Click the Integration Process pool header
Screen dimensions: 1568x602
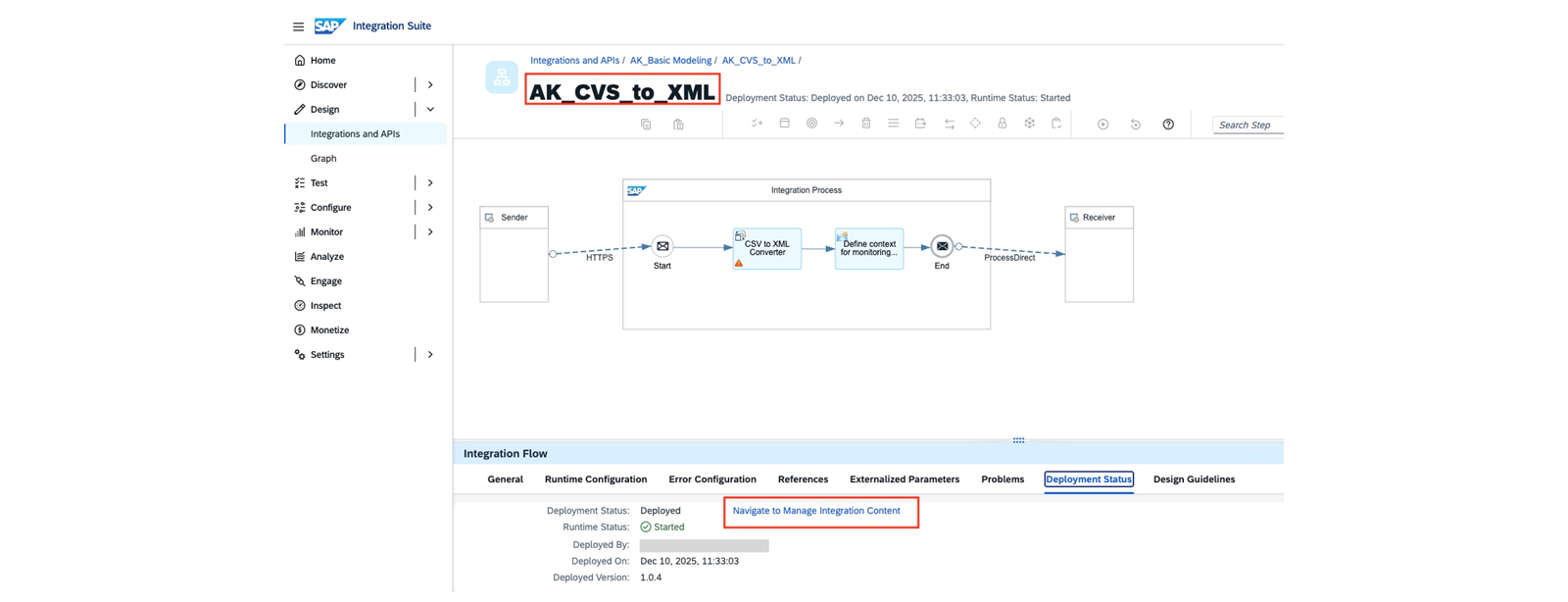pos(807,190)
